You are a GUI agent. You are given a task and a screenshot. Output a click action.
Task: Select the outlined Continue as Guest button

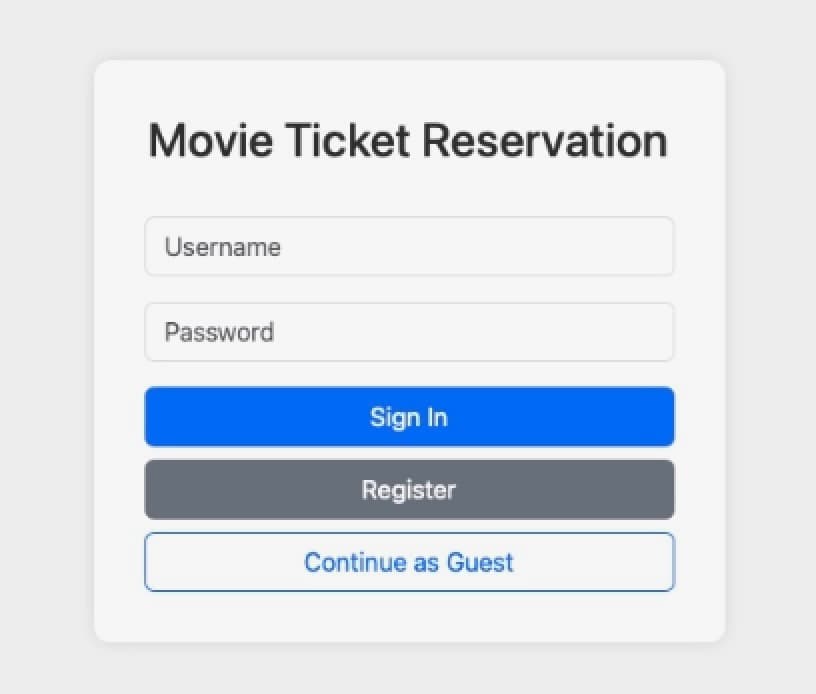click(x=409, y=562)
